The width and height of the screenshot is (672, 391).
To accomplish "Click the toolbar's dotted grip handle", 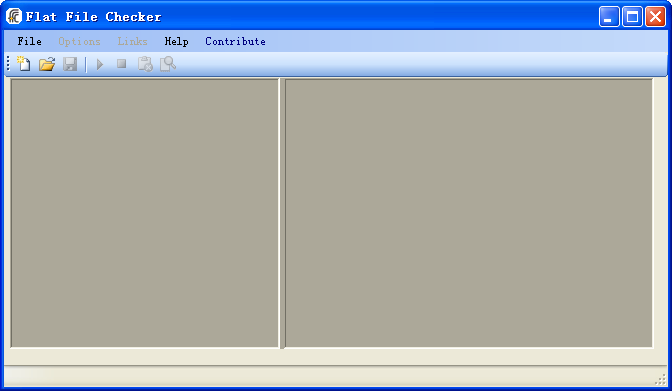I will [x=8, y=63].
